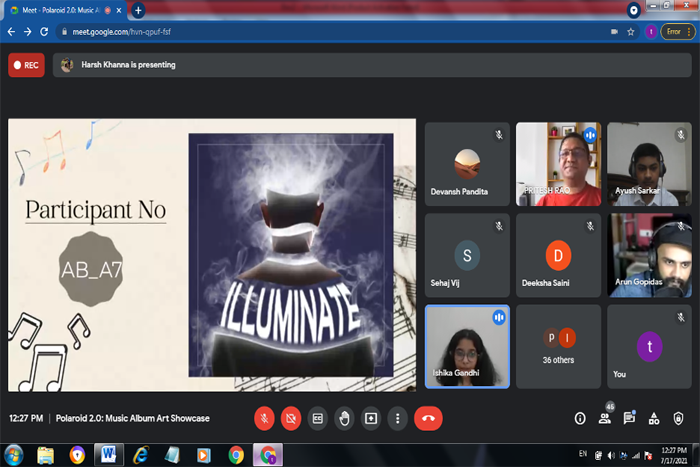
Task: Leave the call with the red hang-up button
Action: pos(428,418)
